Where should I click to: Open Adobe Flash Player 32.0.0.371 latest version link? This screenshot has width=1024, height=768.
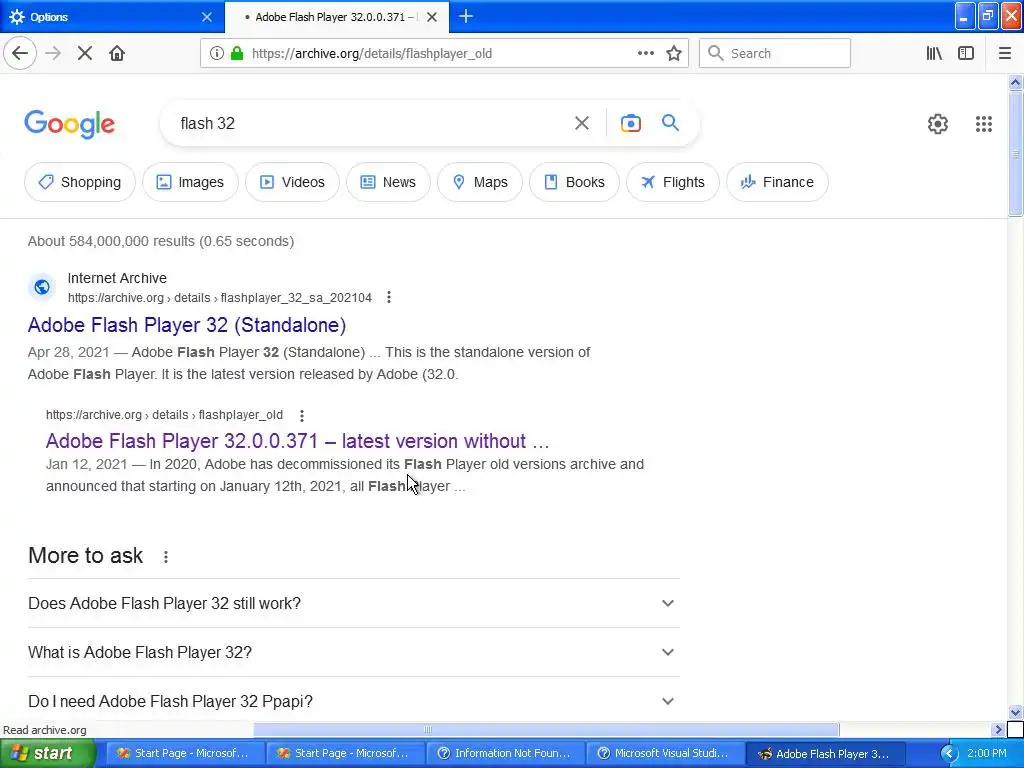click(297, 441)
